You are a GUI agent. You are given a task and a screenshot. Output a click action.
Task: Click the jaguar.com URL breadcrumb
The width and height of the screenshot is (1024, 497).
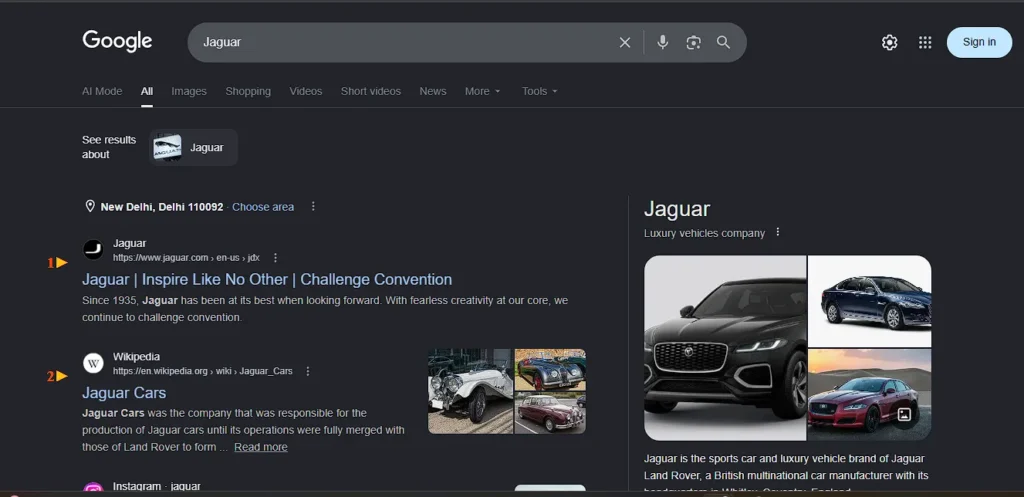186,258
